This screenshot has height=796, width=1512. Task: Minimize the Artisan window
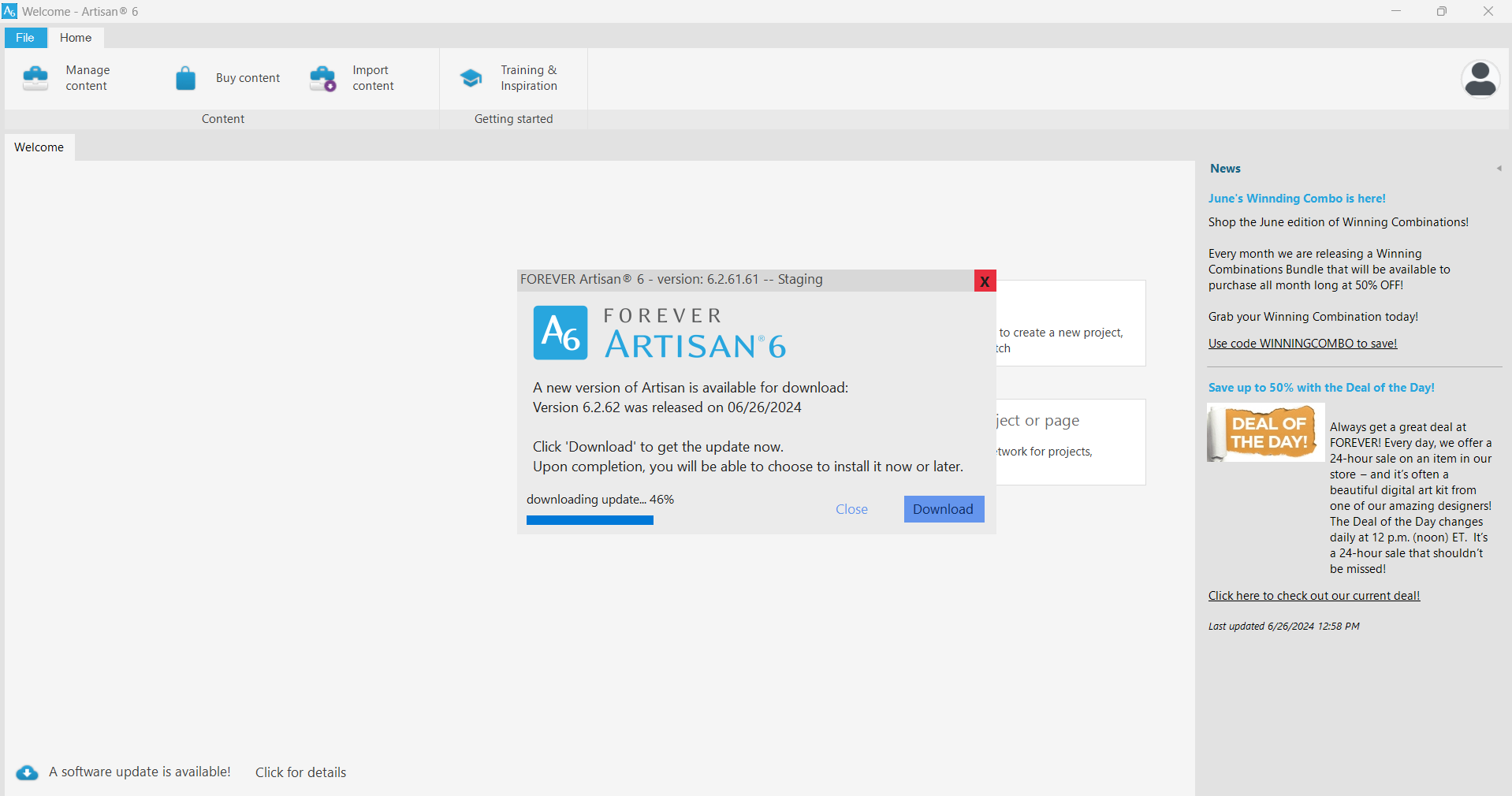(x=1395, y=11)
